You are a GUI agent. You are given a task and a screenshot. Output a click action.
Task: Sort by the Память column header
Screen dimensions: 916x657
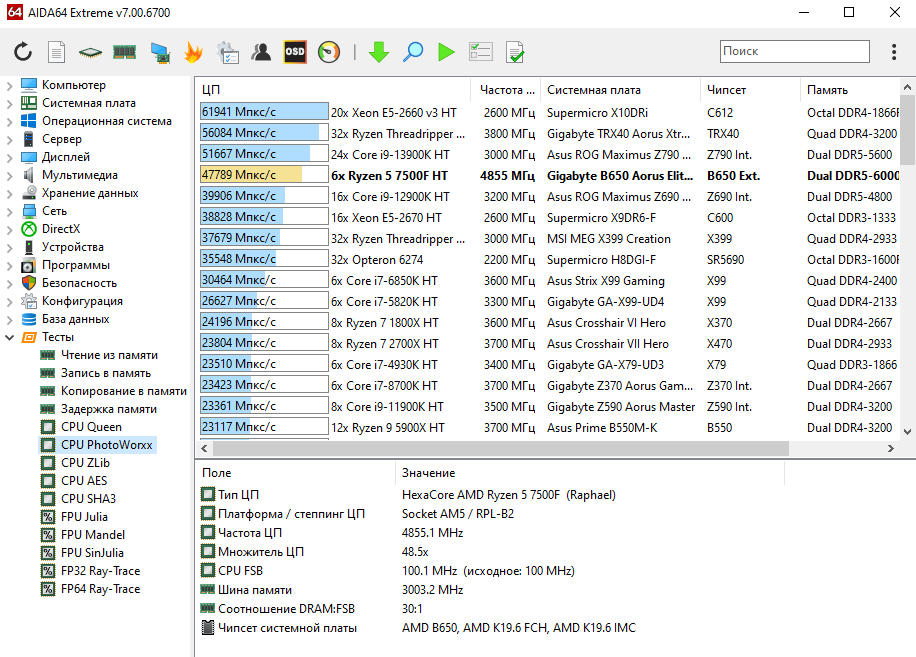point(850,90)
